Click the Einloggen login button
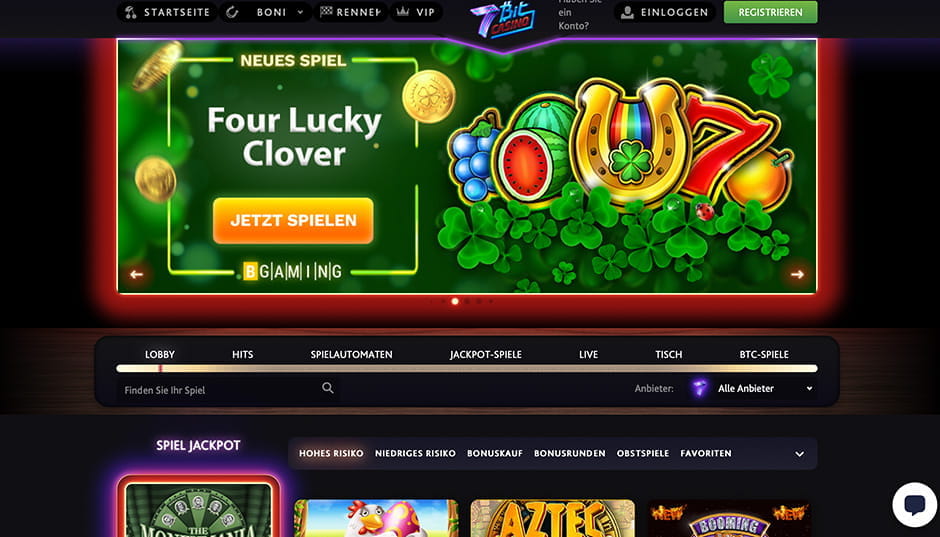Screen dimensions: 940x537 click(x=665, y=12)
